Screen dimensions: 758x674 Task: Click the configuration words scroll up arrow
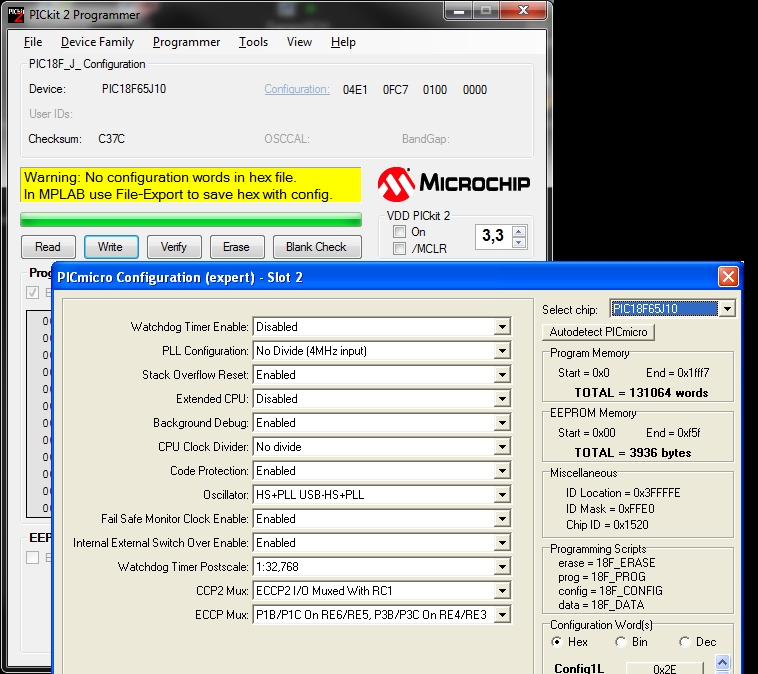click(x=722, y=661)
